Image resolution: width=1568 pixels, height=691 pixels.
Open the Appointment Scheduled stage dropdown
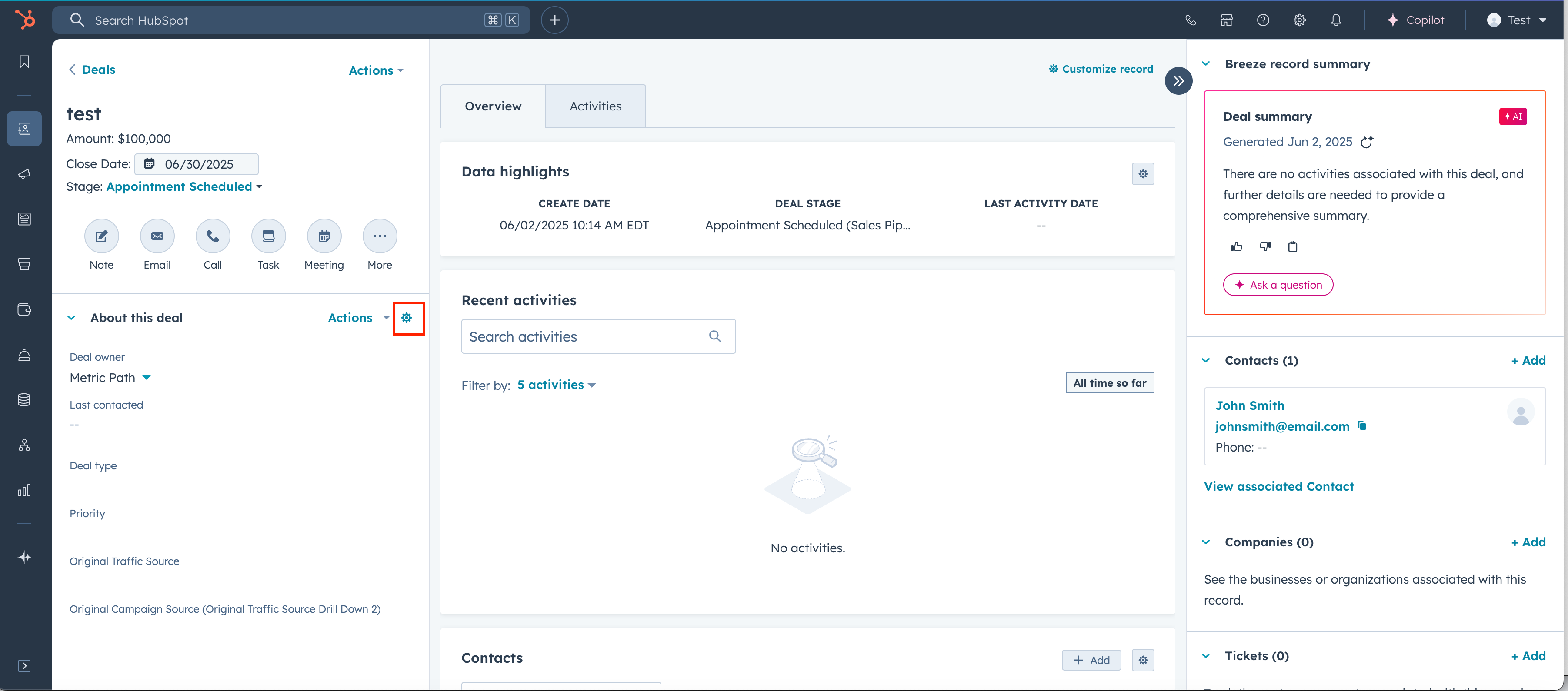tap(184, 187)
